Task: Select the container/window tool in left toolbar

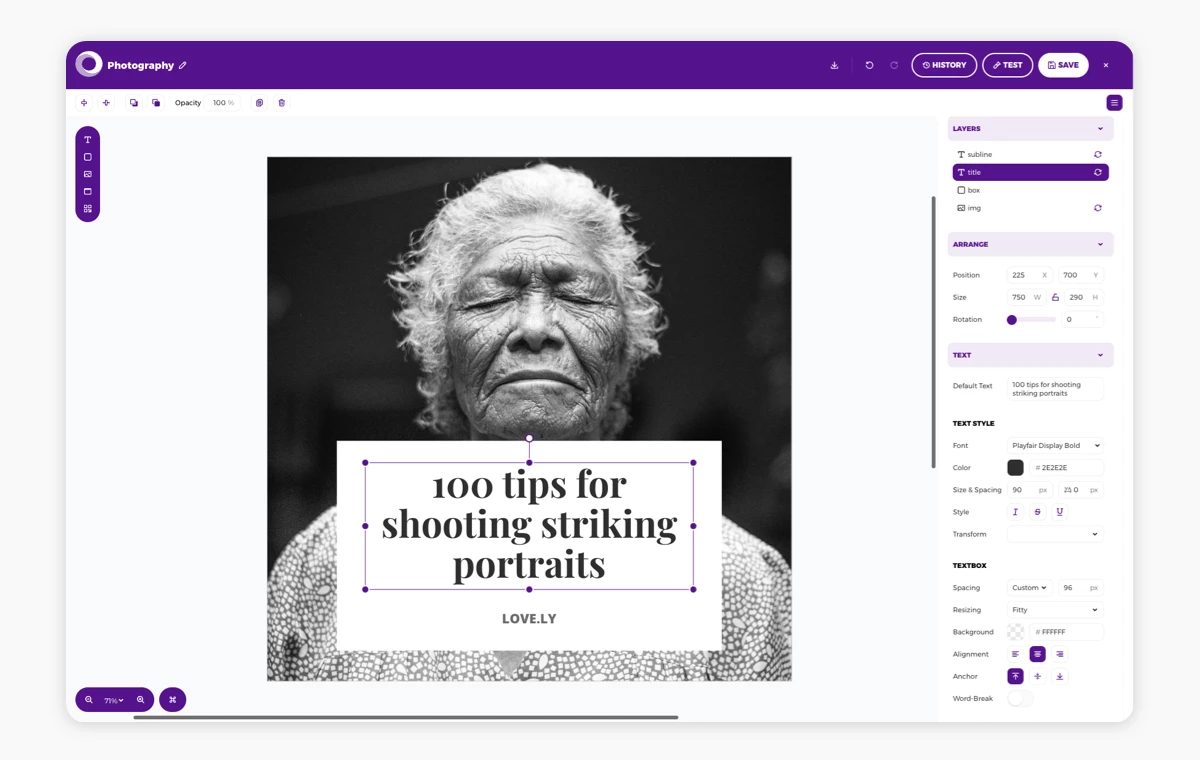Action: 88,191
